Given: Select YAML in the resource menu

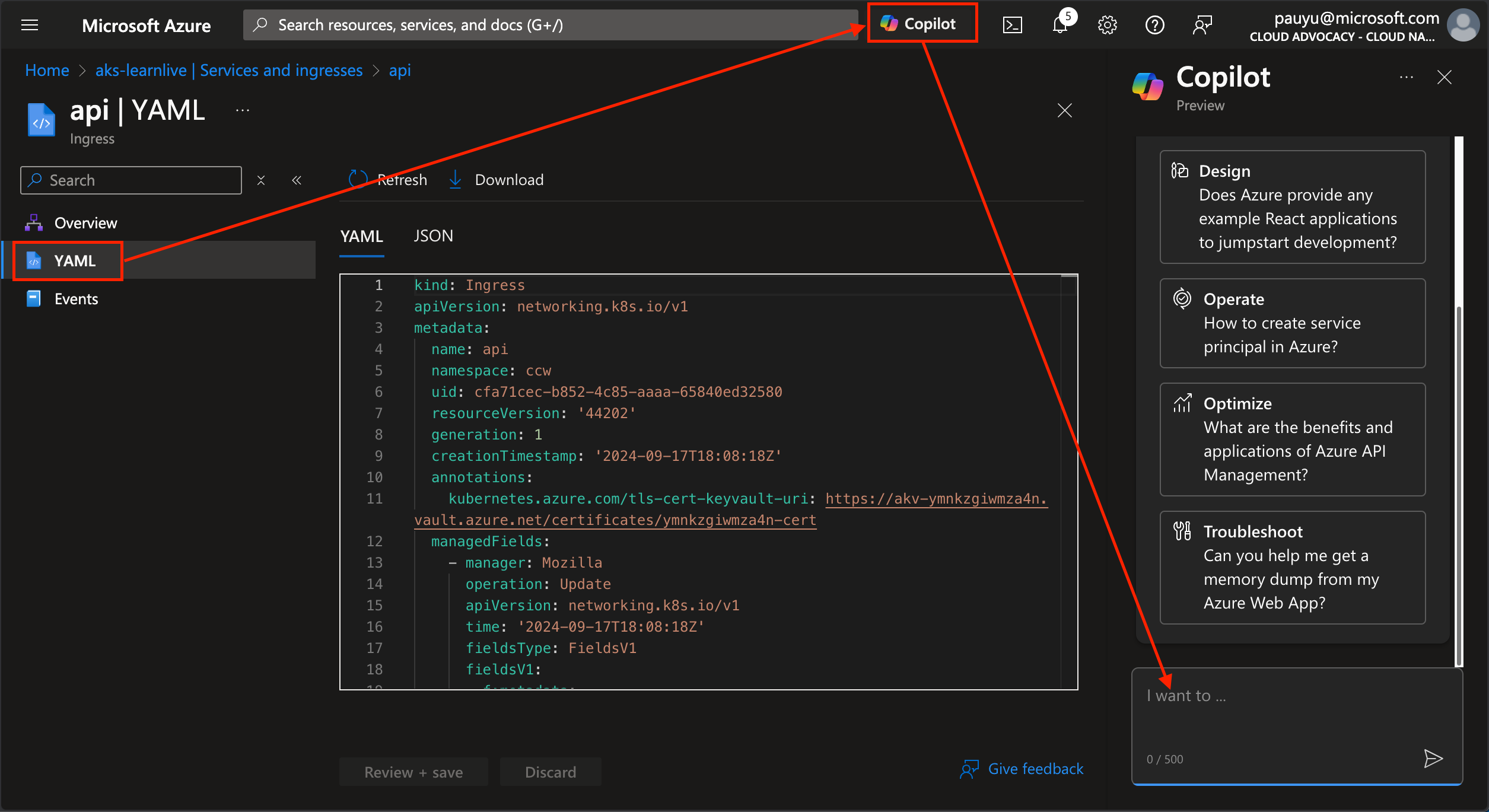Looking at the screenshot, I should (159, 261).
